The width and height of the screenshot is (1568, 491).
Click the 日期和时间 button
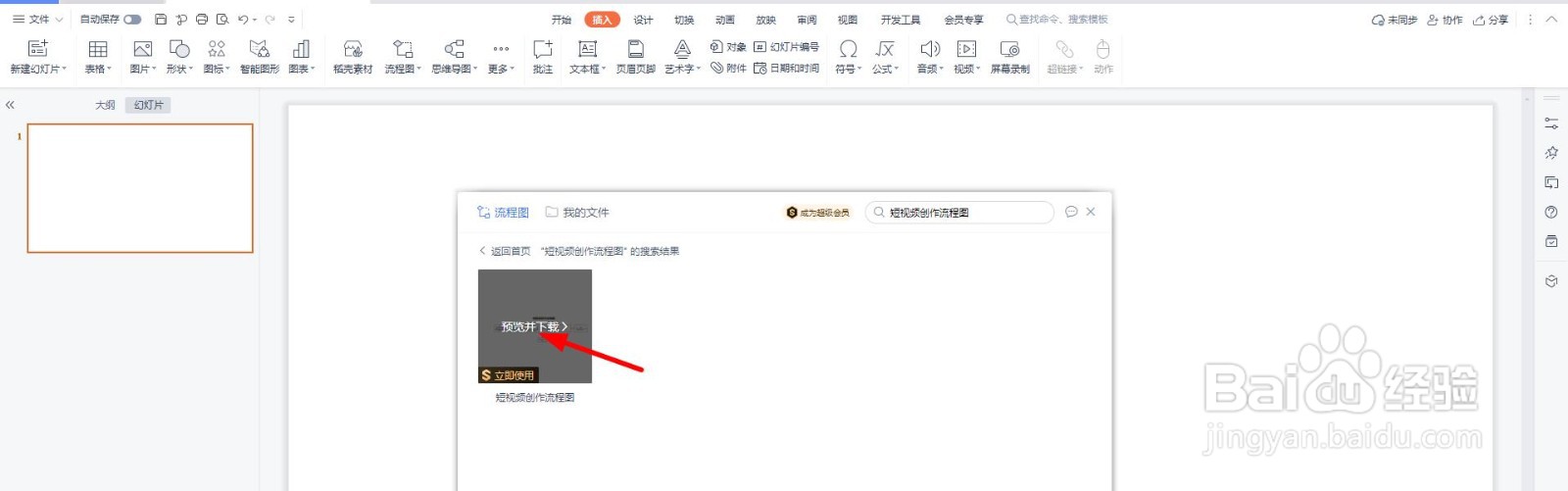click(786, 69)
